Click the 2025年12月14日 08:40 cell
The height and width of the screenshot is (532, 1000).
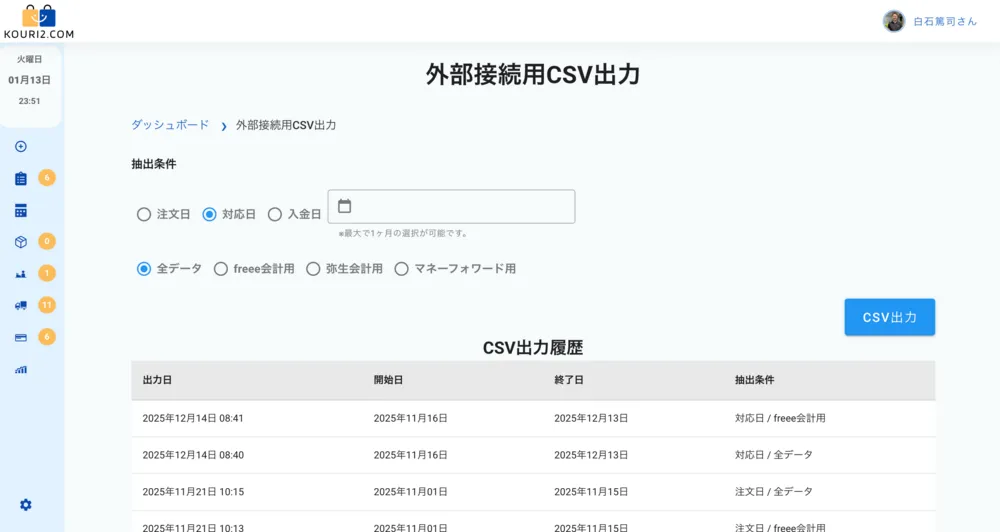pyautogui.click(x=193, y=455)
